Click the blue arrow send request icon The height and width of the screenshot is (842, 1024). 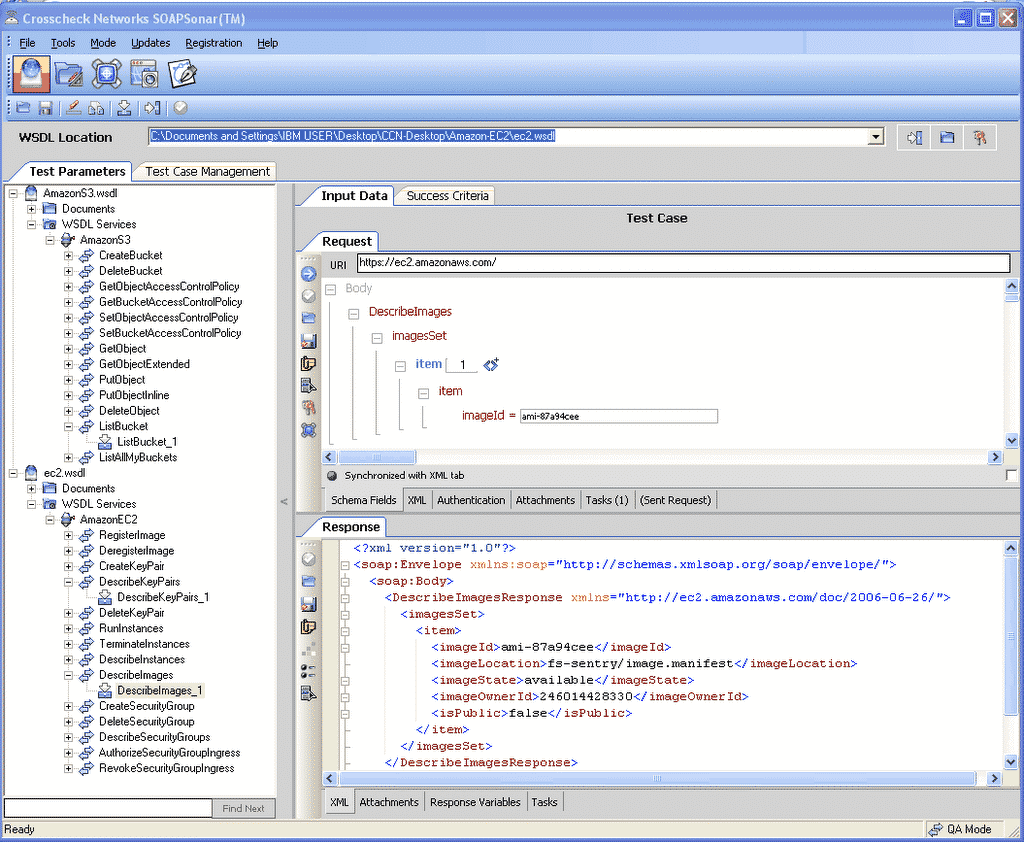[x=309, y=273]
